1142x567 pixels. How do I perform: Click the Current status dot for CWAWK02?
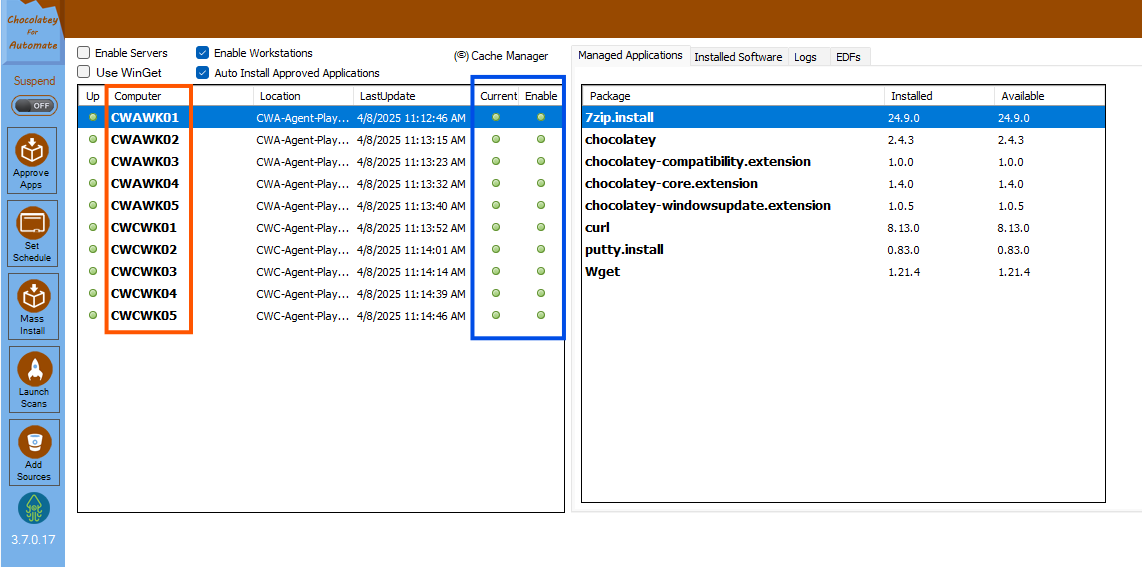[x=496, y=139]
